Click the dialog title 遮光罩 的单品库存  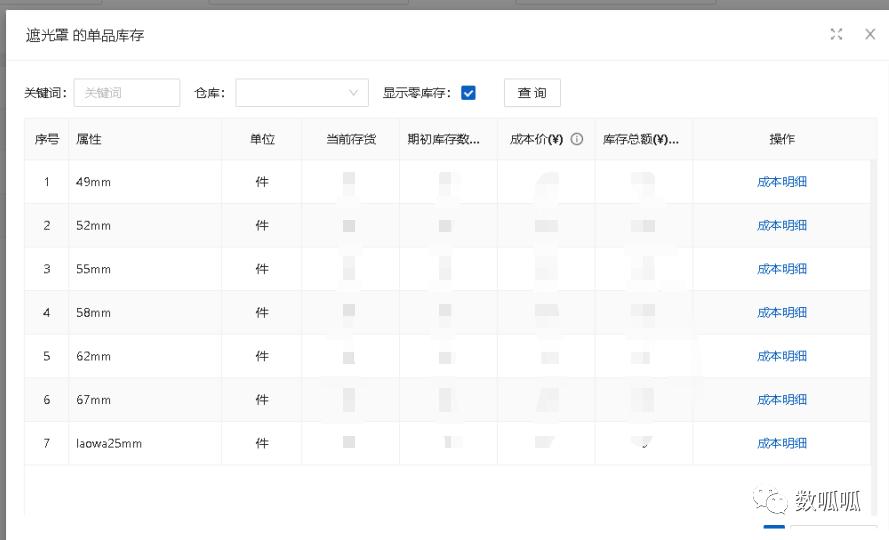tap(84, 35)
